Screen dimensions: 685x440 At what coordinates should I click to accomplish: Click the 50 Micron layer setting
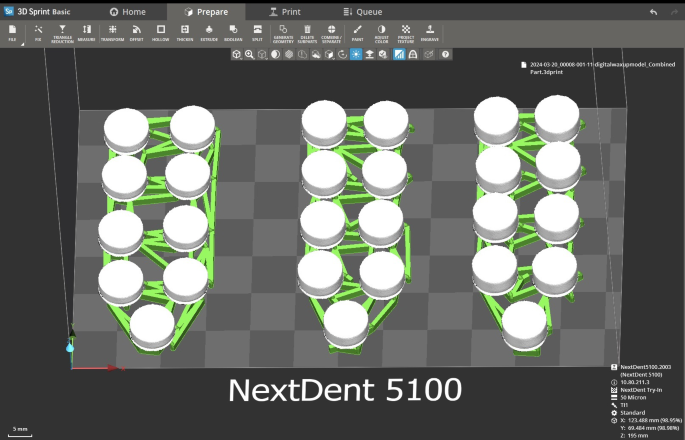[x=633, y=398]
